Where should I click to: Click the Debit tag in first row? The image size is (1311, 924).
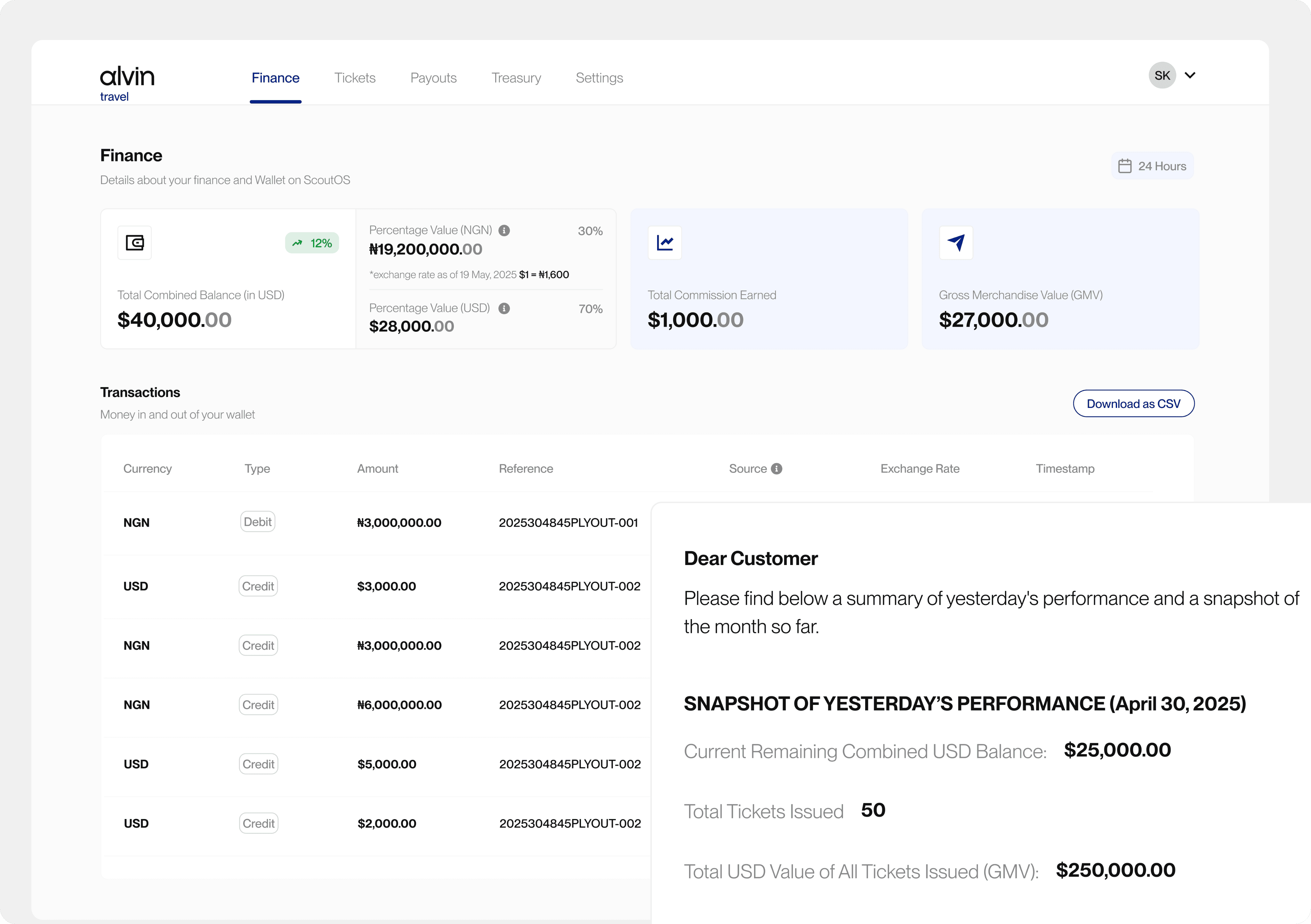258,522
